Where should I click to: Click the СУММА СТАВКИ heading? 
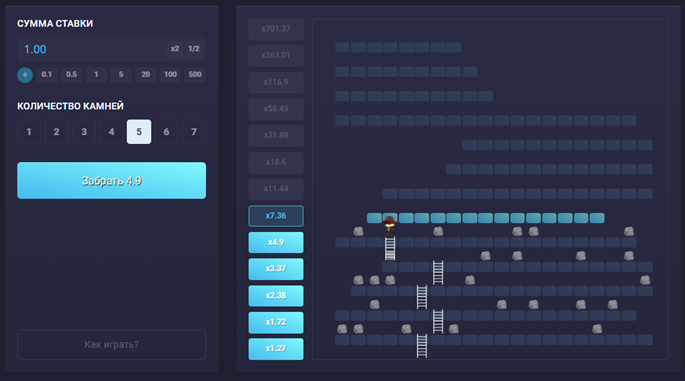tap(55, 24)
